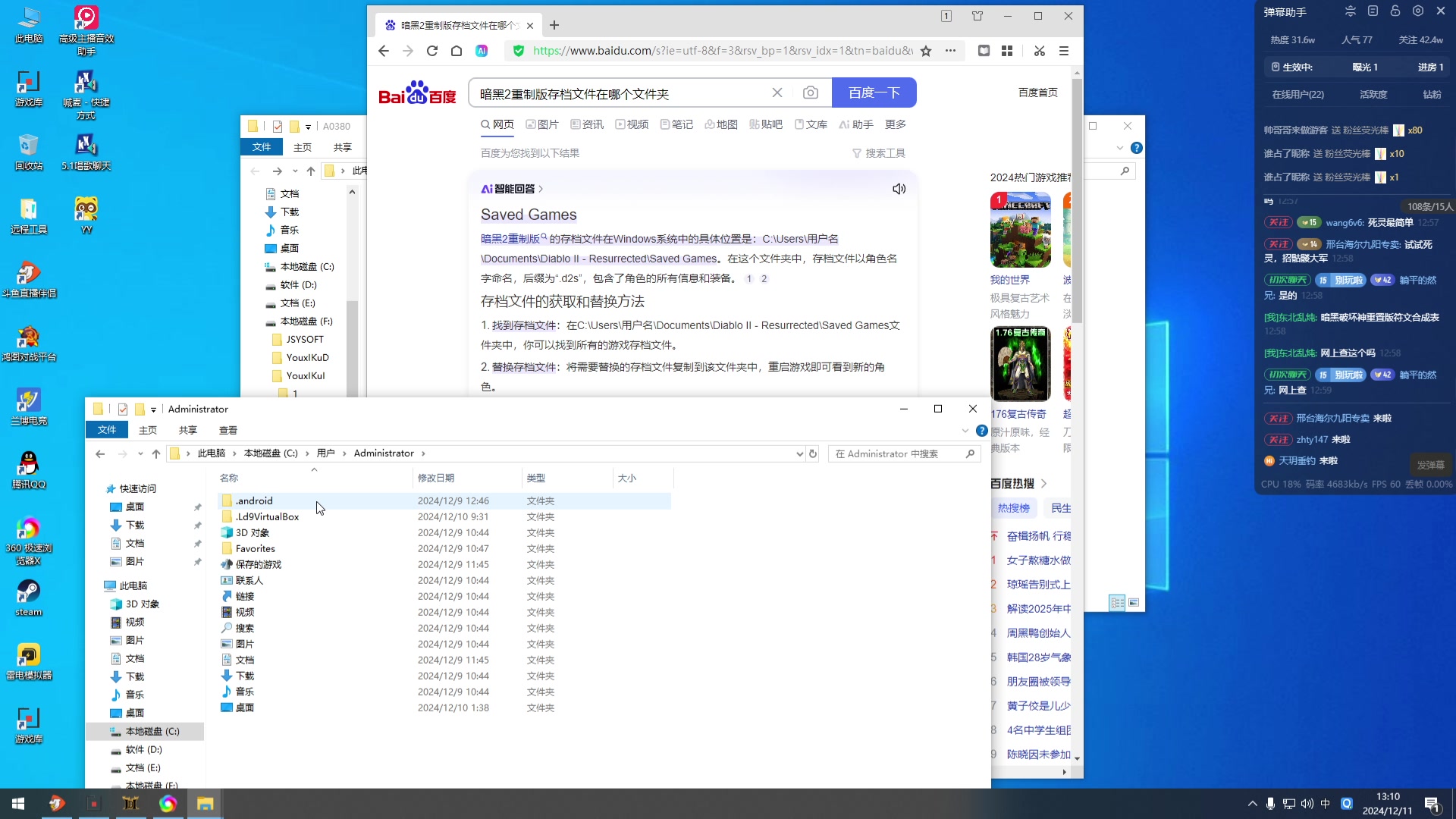Play the AI answer audio with speaker icon
Viewport: 1456px width, 819px height.
pos(899,189)
